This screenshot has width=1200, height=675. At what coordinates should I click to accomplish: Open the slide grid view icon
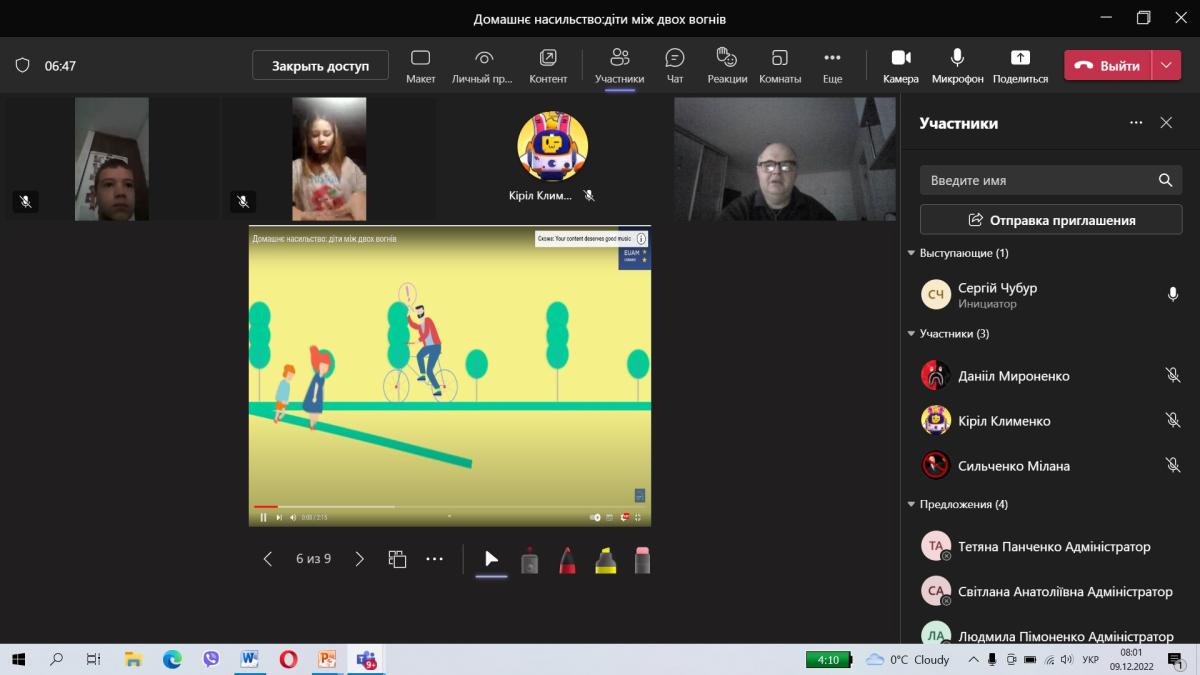point(397,559)
